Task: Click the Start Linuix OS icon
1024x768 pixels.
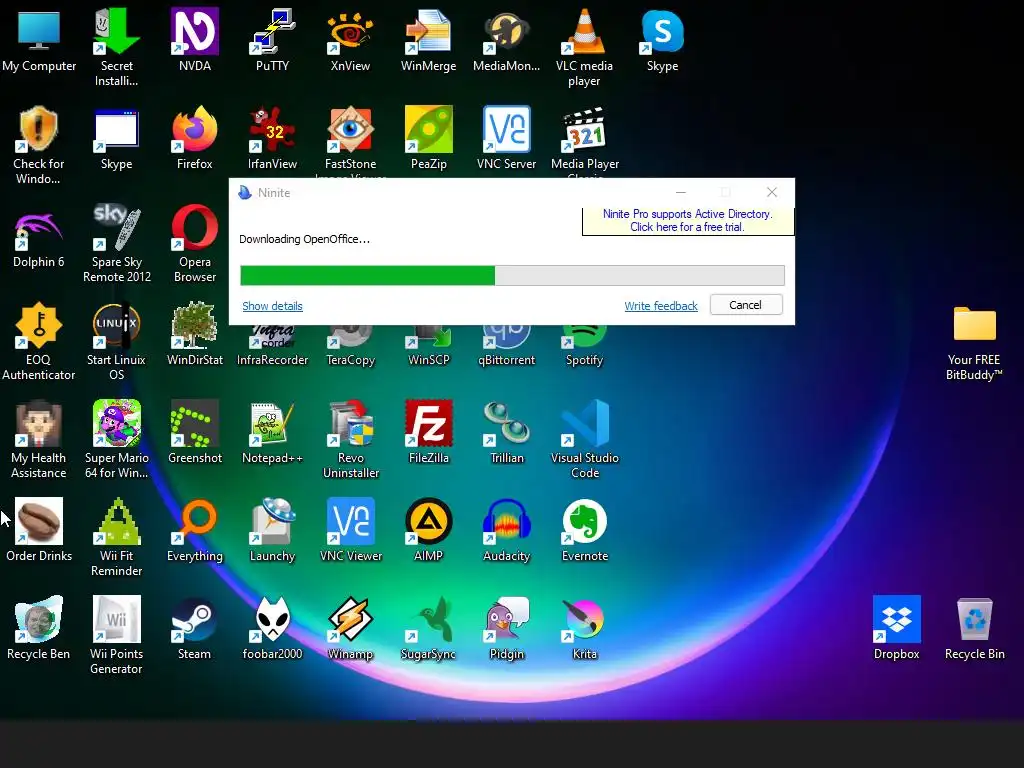Action: 116,325
